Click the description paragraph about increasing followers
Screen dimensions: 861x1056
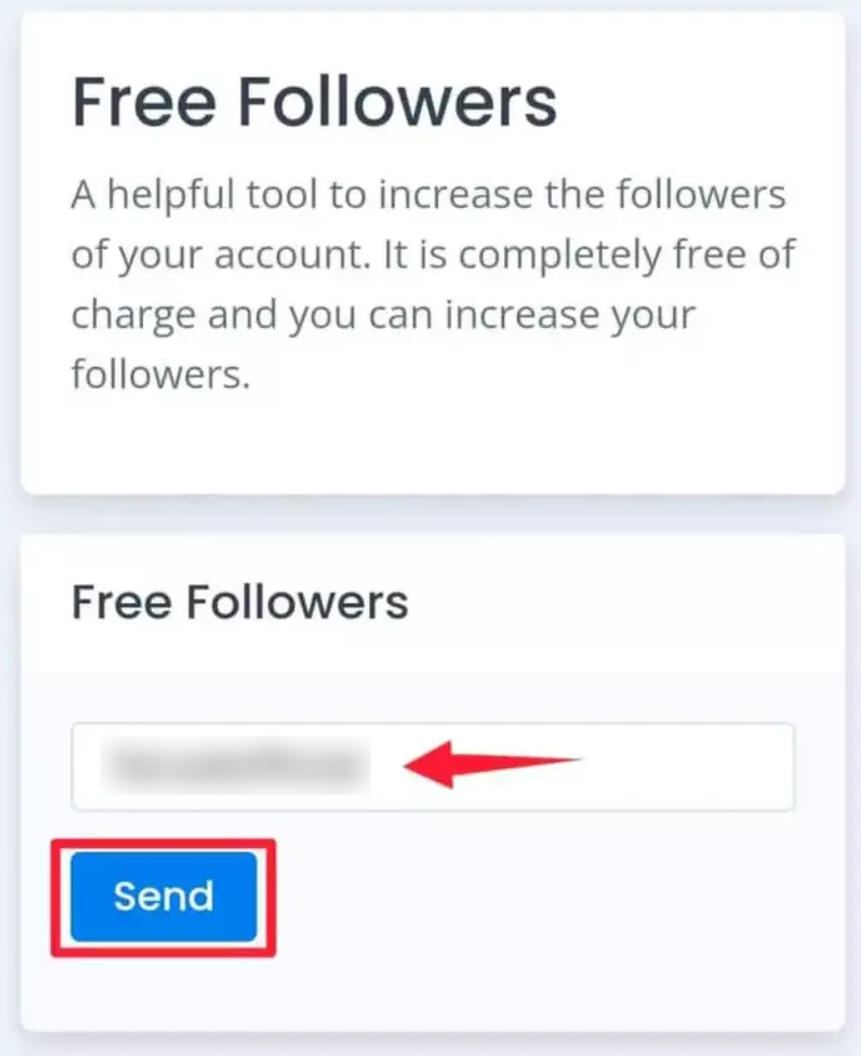click(x=433, y=284)
